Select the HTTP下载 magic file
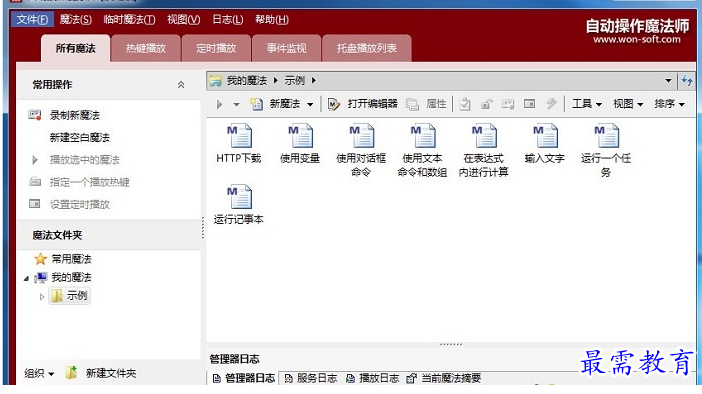The image size is (702, 394). [239, 143]
